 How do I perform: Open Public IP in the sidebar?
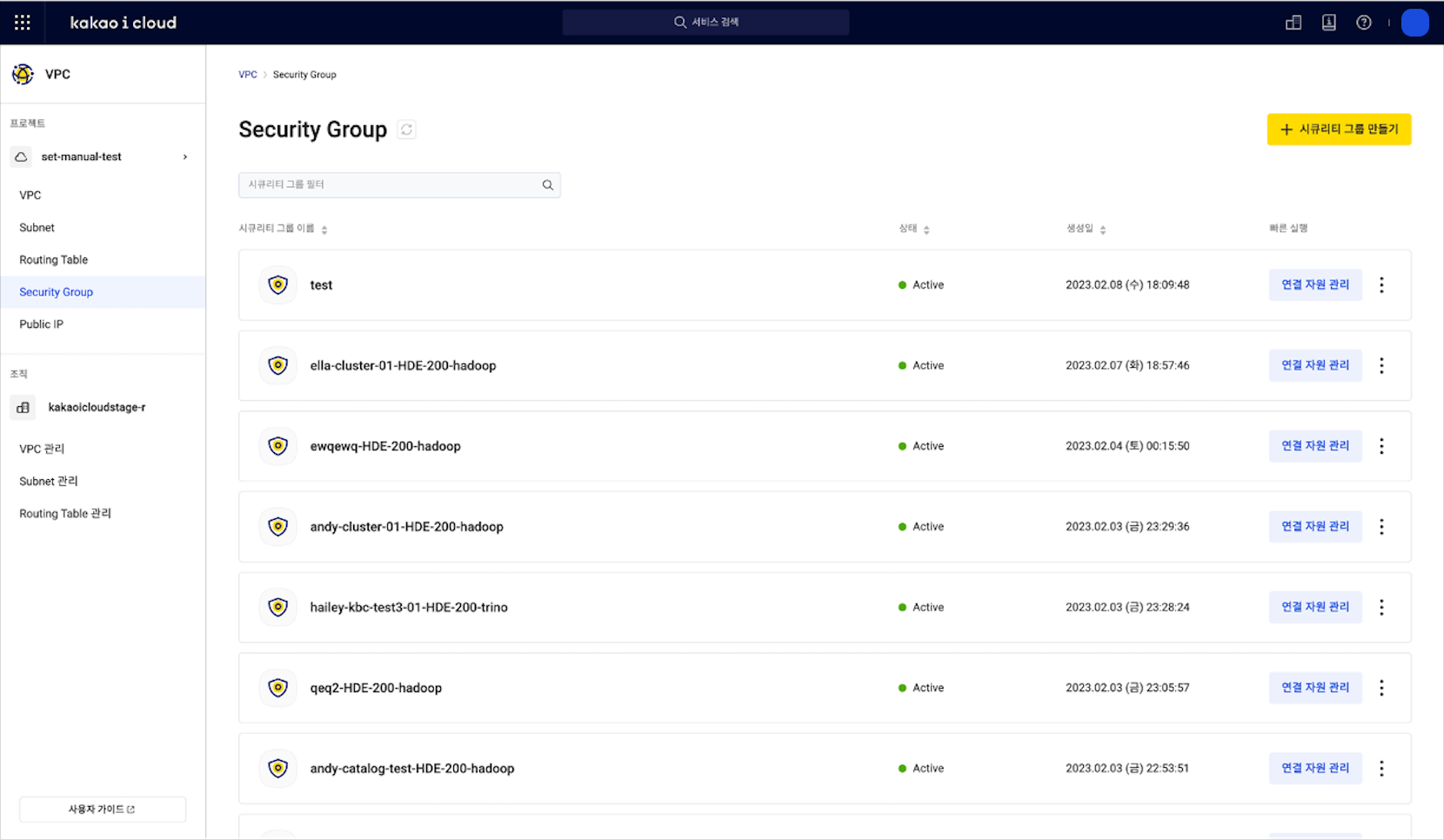click(42, 324)
